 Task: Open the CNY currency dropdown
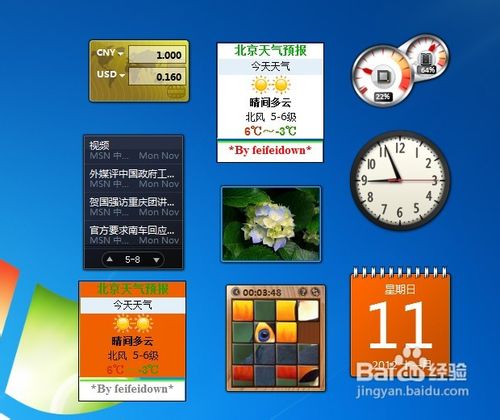(x=110, y=53)
